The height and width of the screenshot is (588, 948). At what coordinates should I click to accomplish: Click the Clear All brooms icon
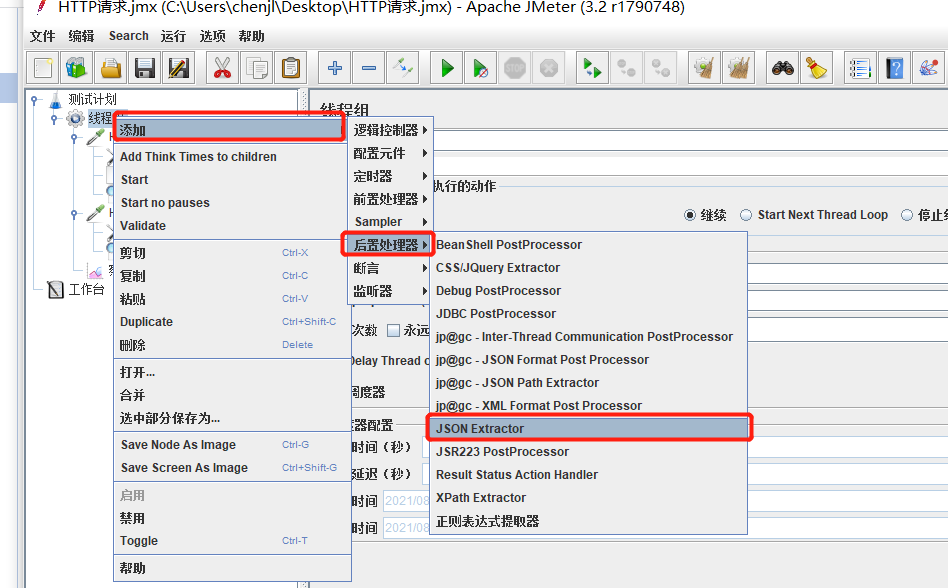point(739,68)
